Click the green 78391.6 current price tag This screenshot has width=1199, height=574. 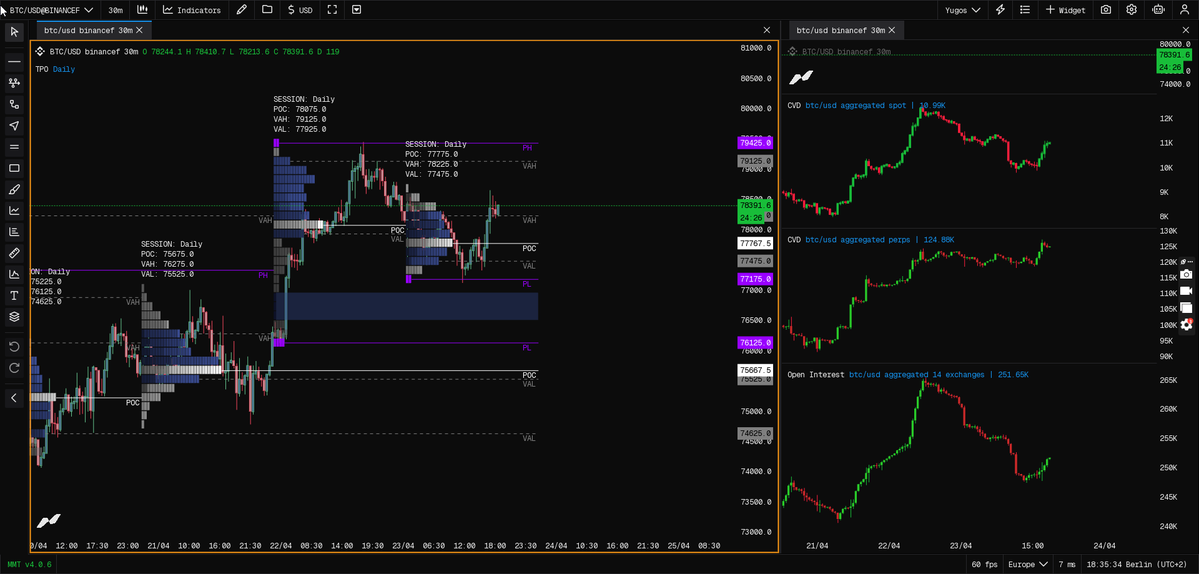point(755,206)
